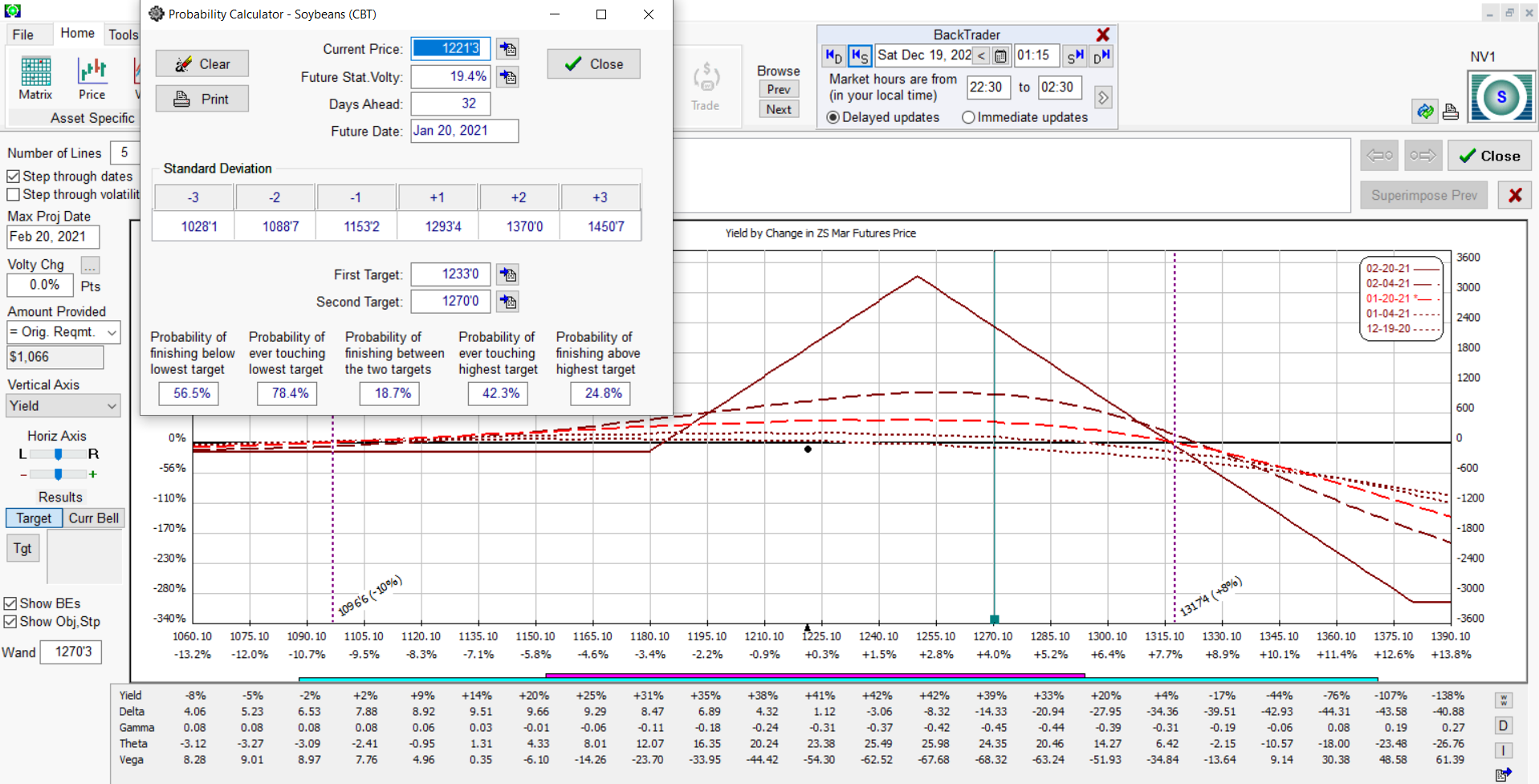This screenshot has width=1539, height=784.
Task: Open the File menu
Action: (x=23, y=35)
